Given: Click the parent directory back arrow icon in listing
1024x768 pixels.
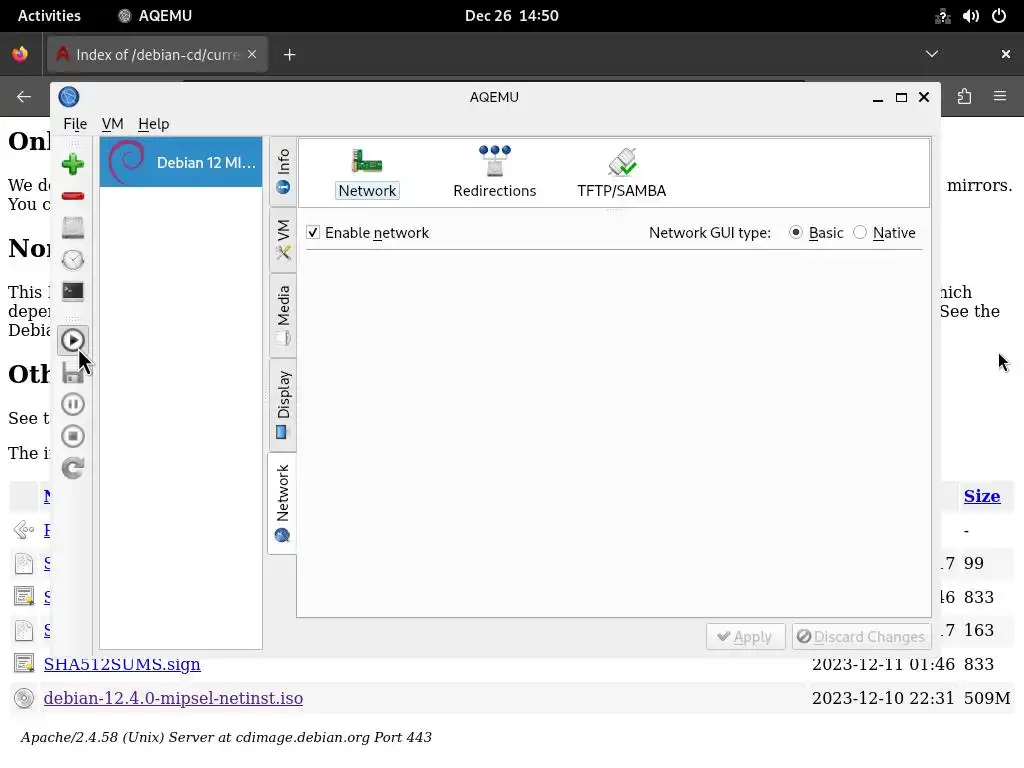Looking at the screenshot, I should 24,529.
